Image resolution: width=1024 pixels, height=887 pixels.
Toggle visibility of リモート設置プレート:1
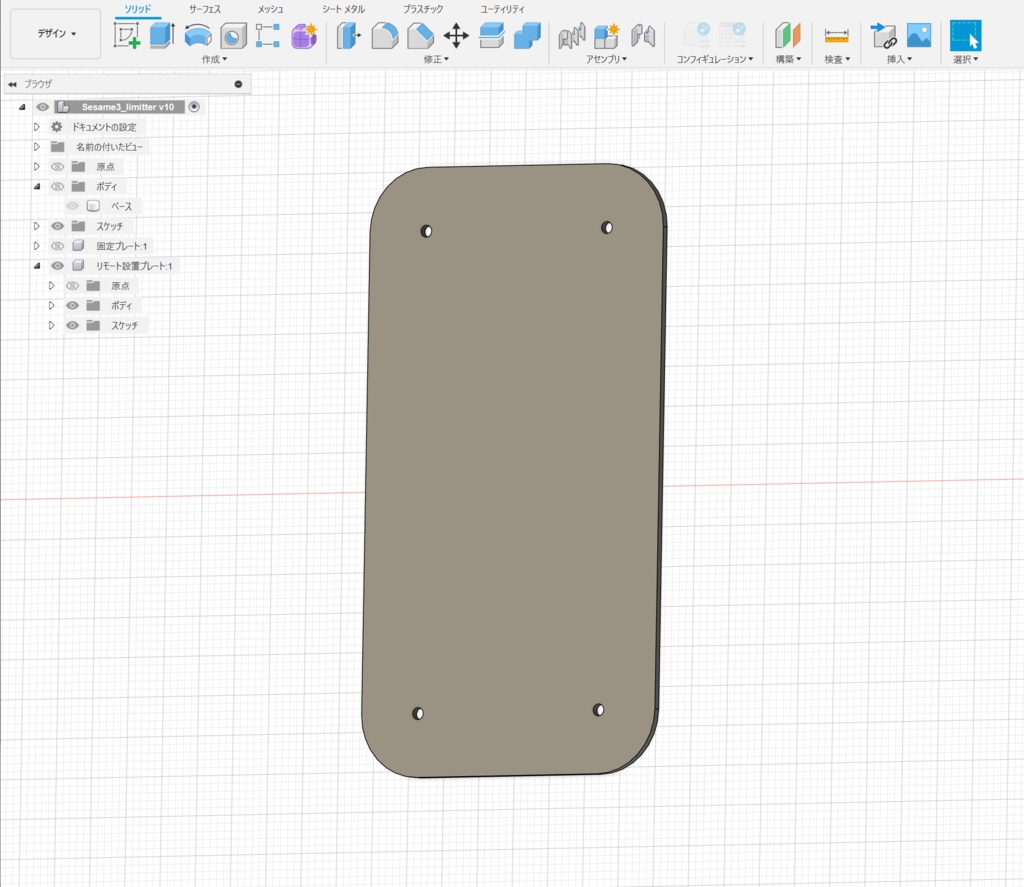tap(58, 266)
